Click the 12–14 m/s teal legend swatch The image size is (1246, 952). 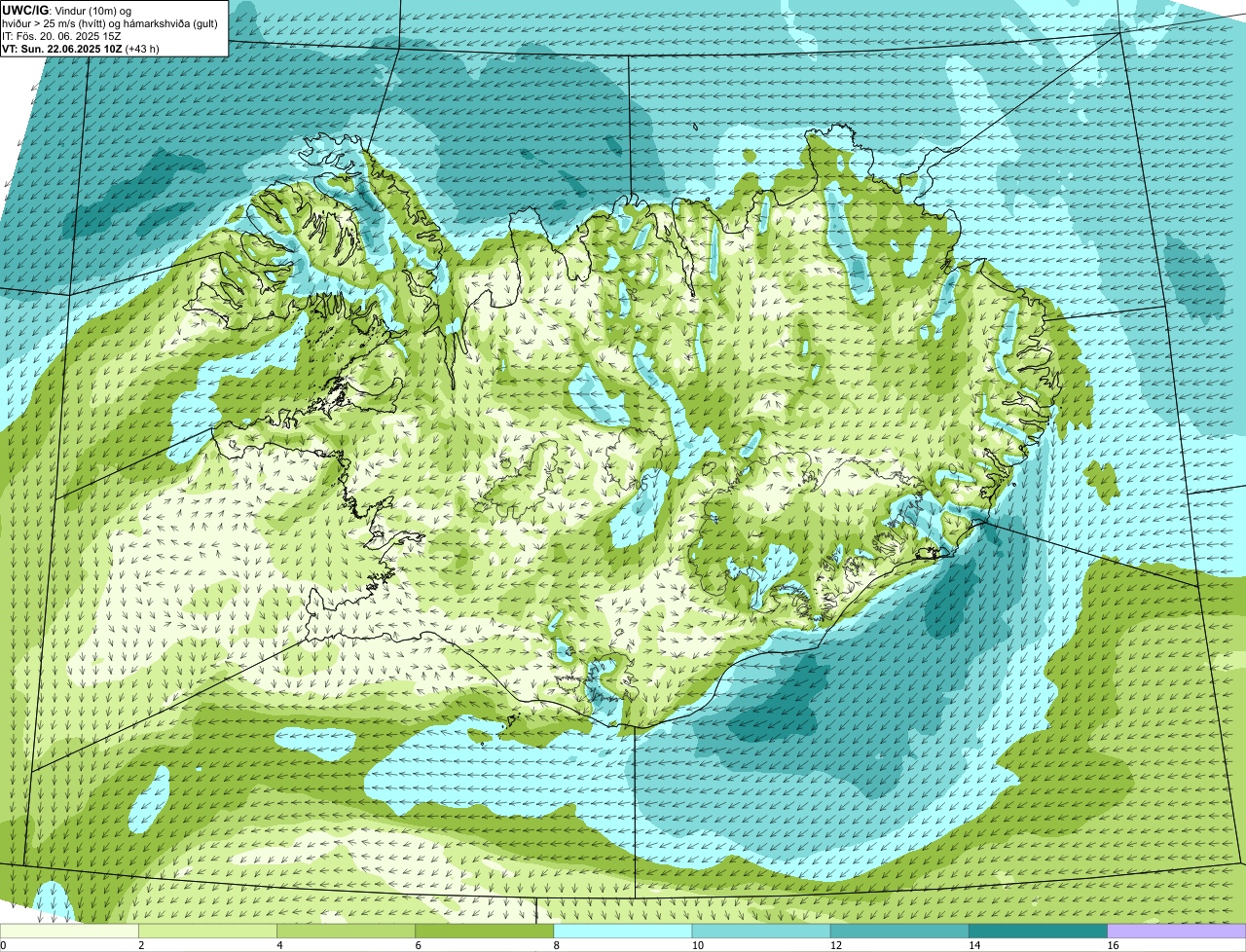tap(899, 932)
